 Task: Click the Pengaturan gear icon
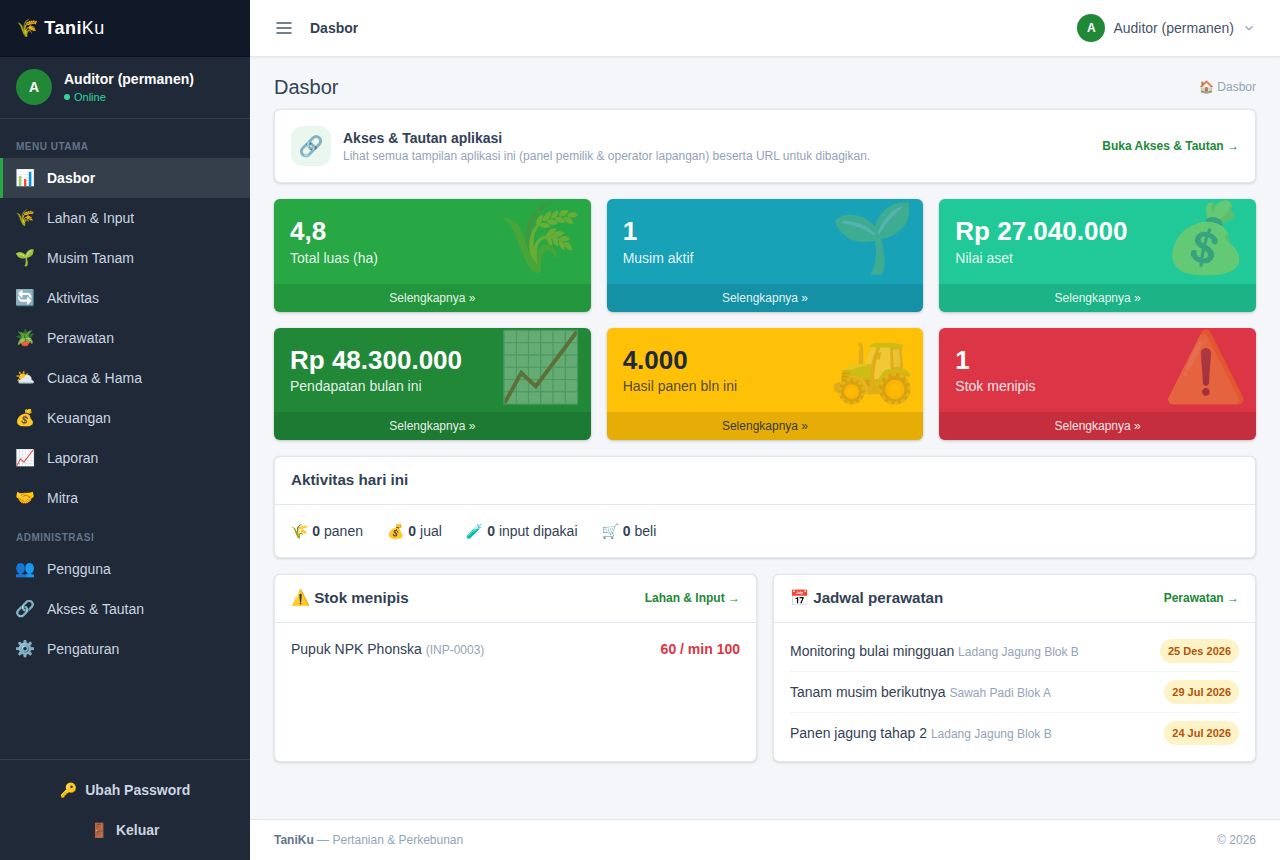[25, 649]
